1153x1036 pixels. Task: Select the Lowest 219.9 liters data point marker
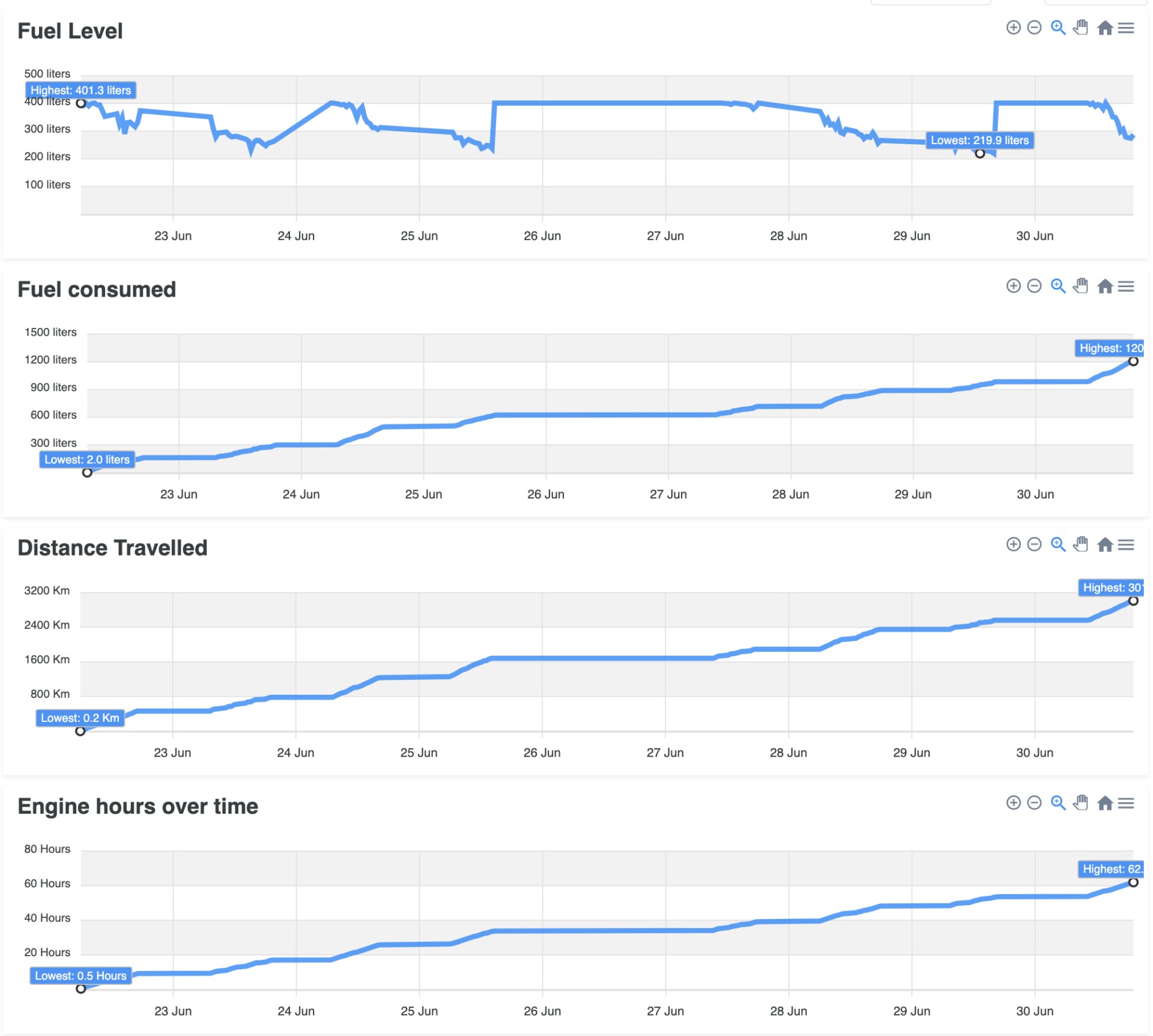tap(980, 154)
